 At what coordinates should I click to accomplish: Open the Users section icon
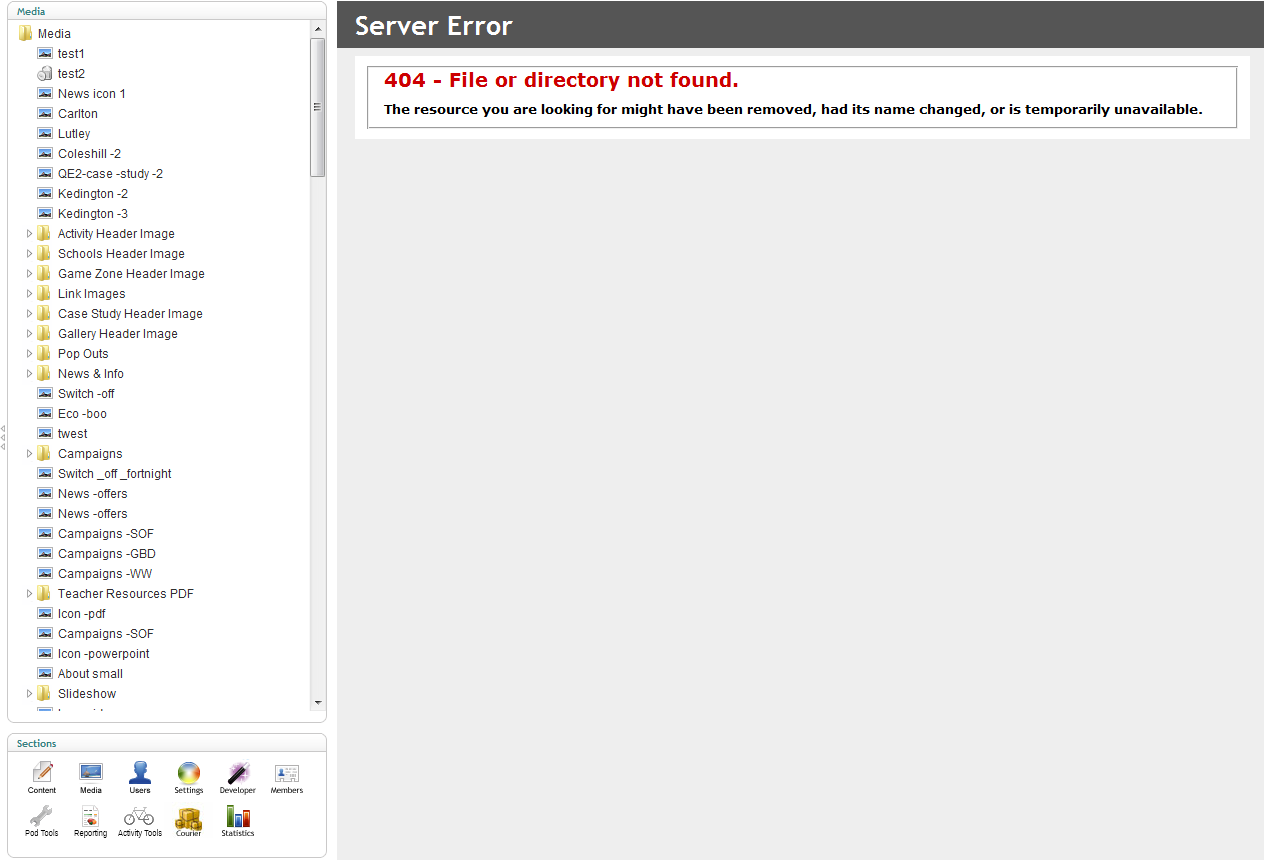pyautogui.click(x=140, y=773)
